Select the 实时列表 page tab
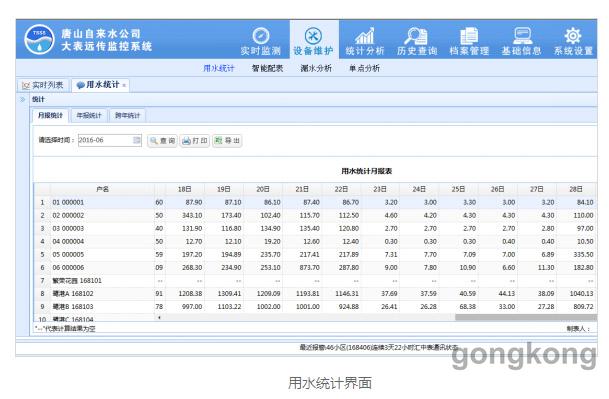 pos(43,85)
